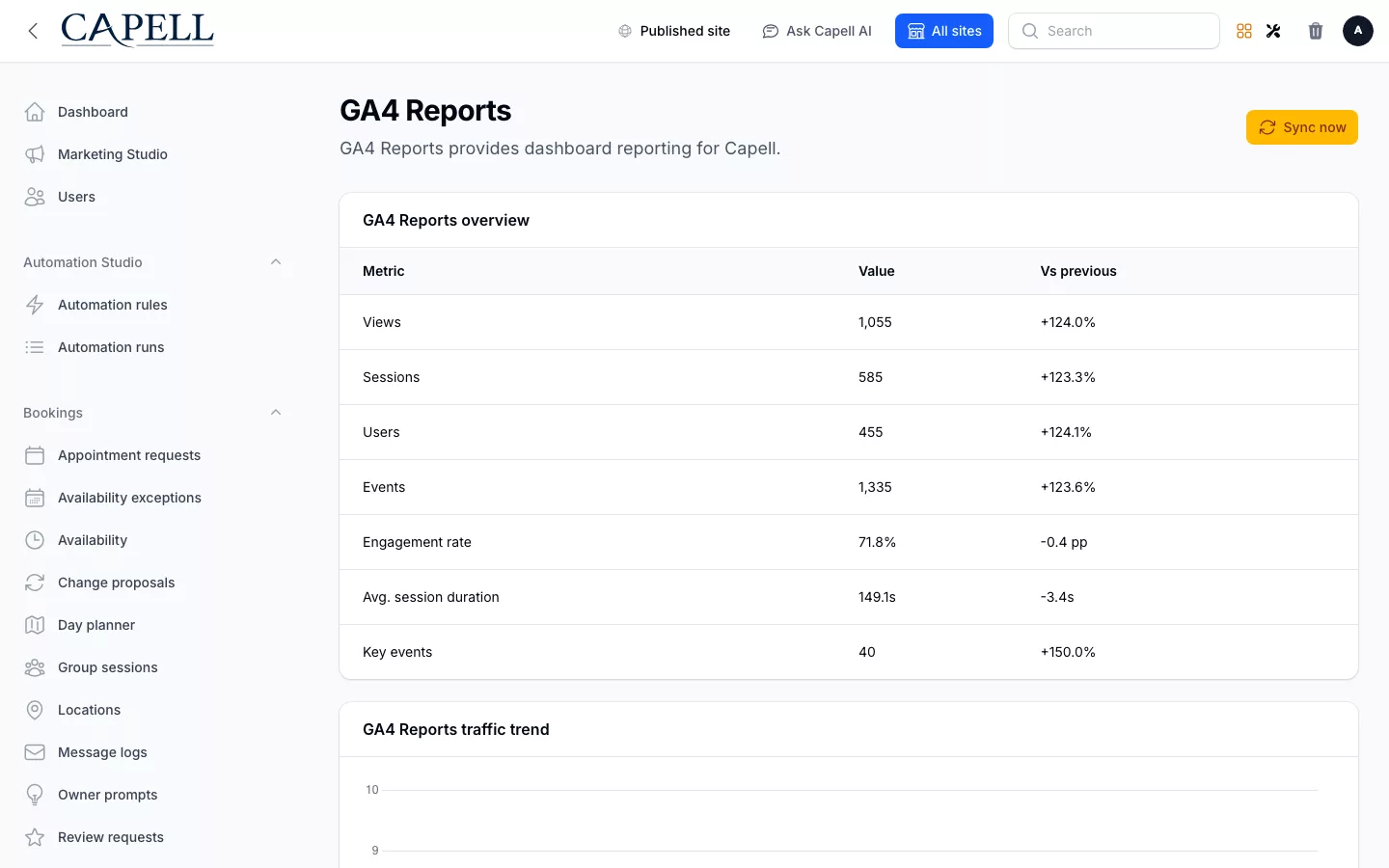Collapse the Automation Studio section
The image size is (1389, 868).
click(276, 262)
